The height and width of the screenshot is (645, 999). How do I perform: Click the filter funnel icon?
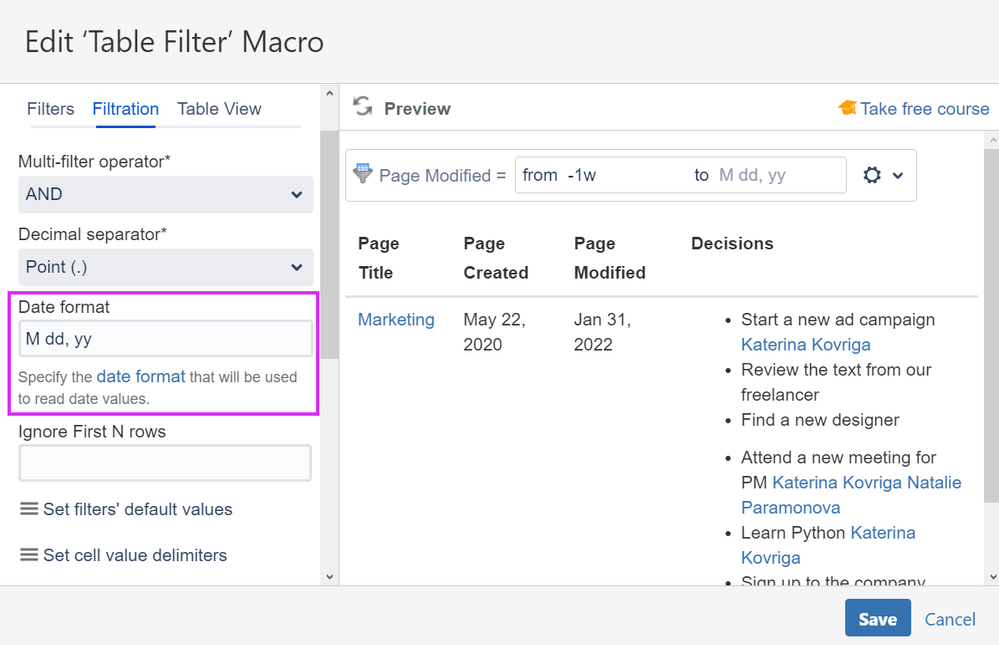[363, 173]
